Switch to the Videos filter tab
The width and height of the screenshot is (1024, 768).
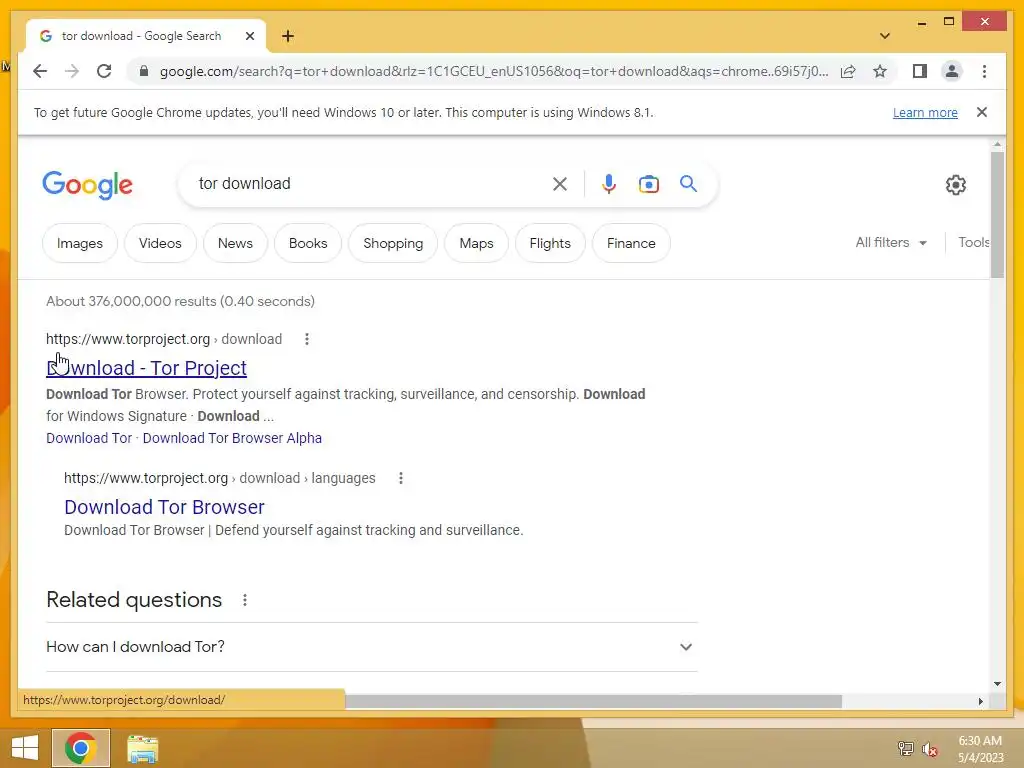[x=160, y=243]
